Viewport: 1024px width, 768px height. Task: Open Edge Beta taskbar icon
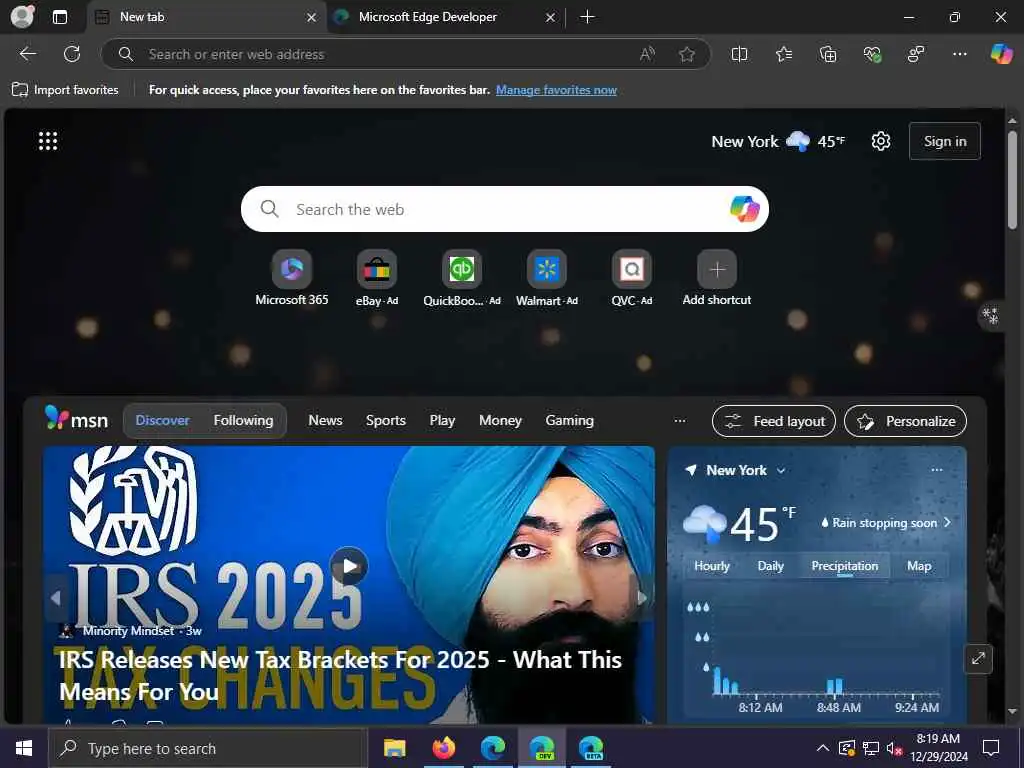tap(591, 748)
